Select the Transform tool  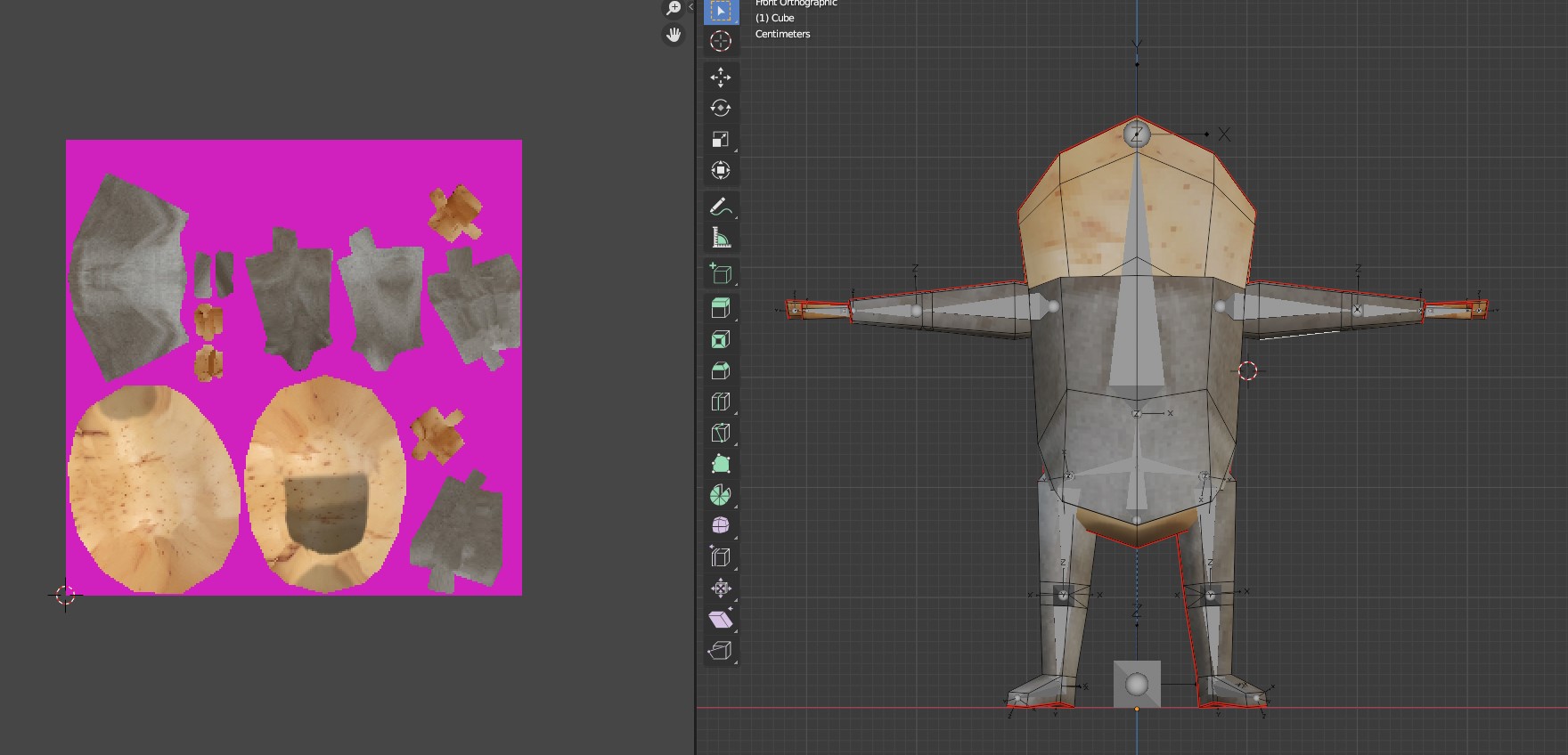[x=721, y=170]
